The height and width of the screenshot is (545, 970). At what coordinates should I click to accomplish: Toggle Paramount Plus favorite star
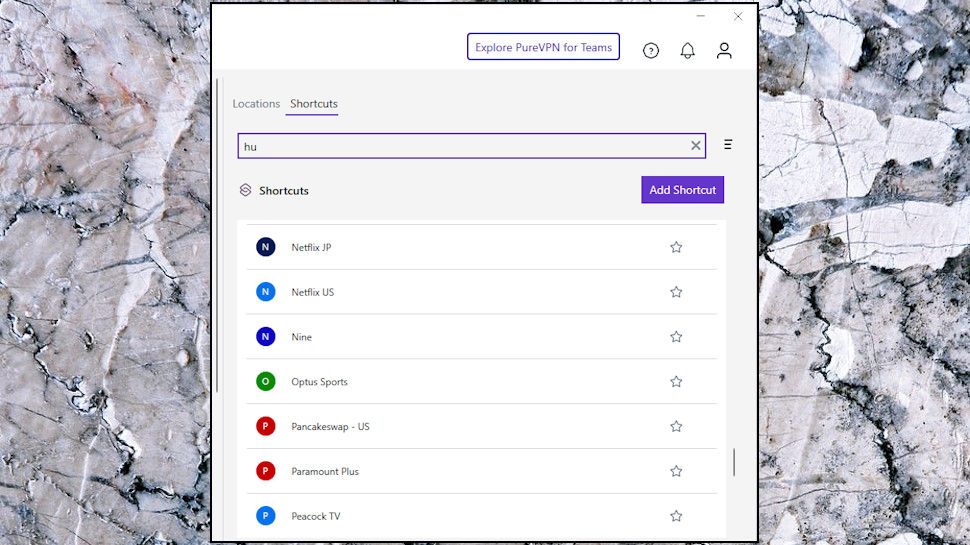coord(676,471)
